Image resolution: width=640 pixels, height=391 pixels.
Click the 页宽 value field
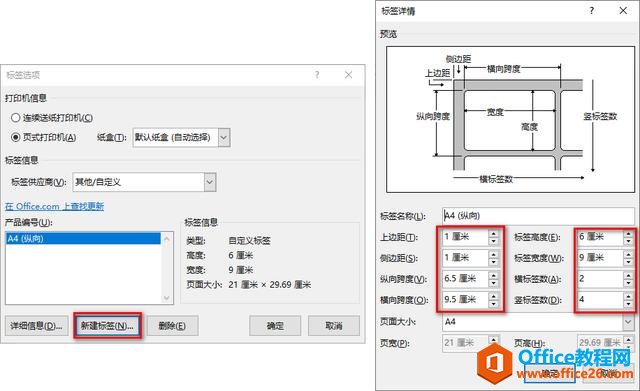[x=465, y=343]
